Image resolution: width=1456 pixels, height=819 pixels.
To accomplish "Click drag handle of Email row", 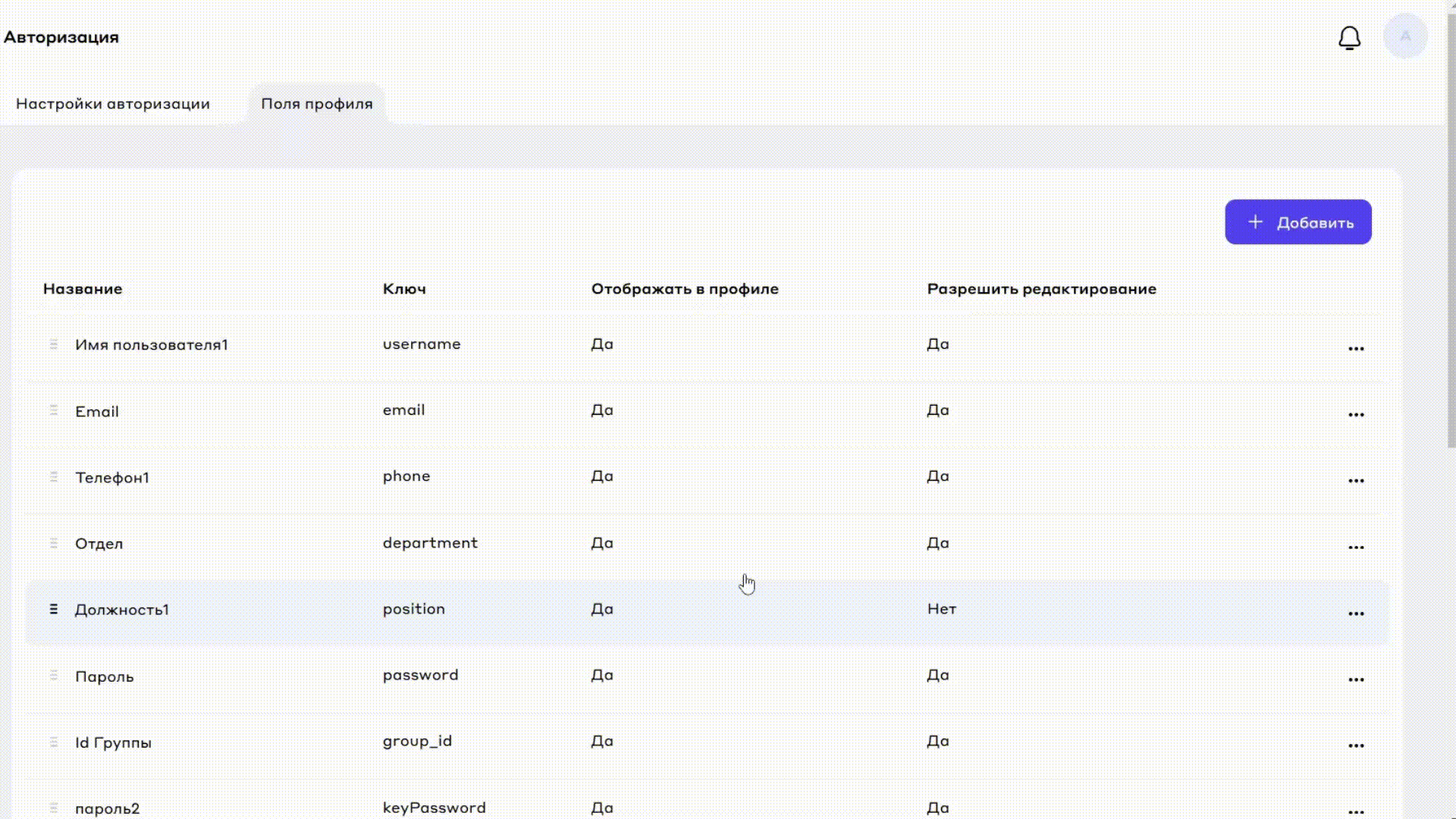I will click(54, 410).
